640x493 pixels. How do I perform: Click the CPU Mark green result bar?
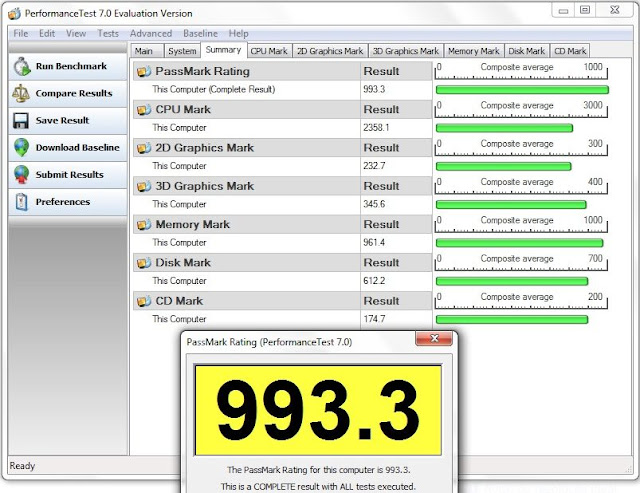tap(504, 128)
